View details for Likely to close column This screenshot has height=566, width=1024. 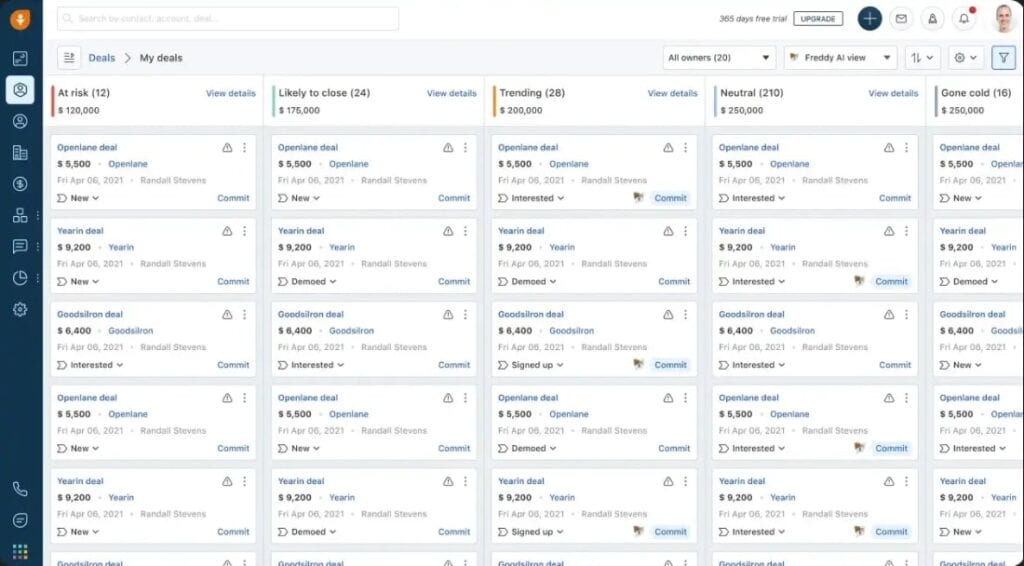[x=452, y=93]
